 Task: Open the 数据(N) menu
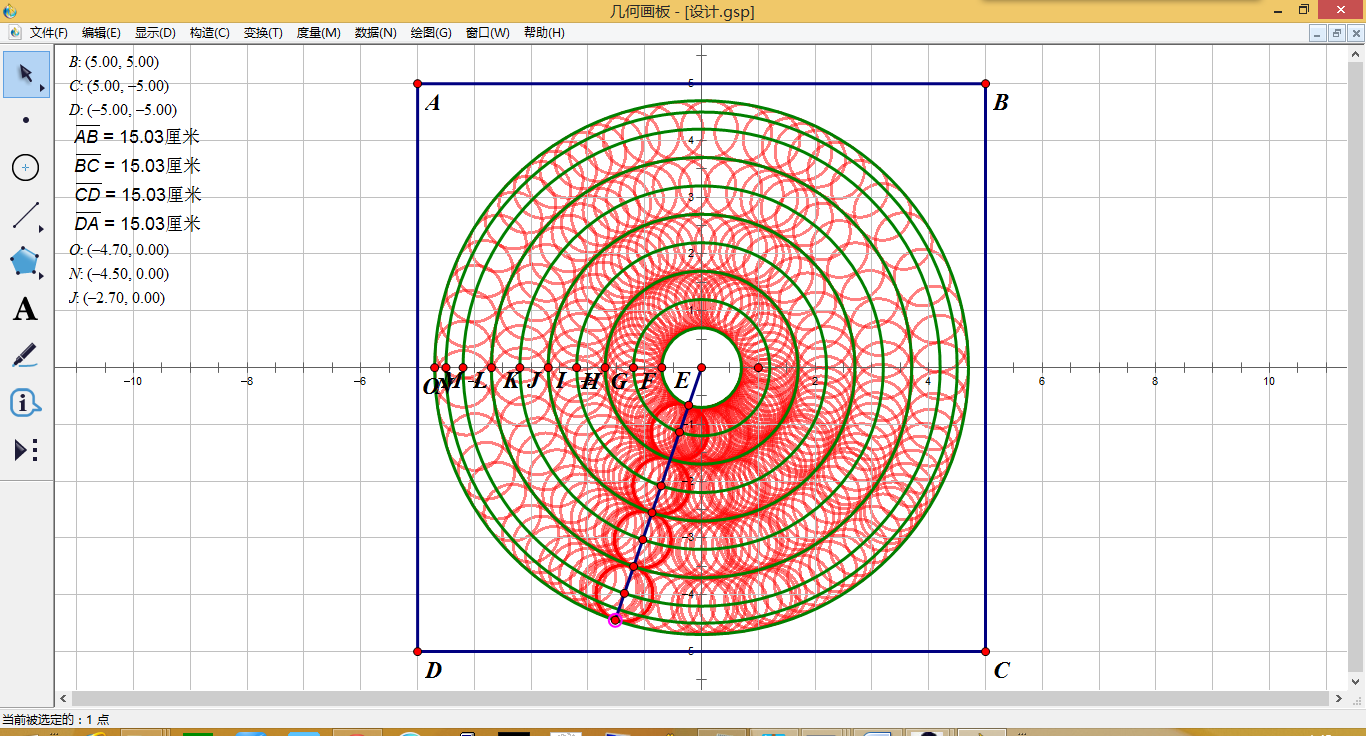coord(376,33)
